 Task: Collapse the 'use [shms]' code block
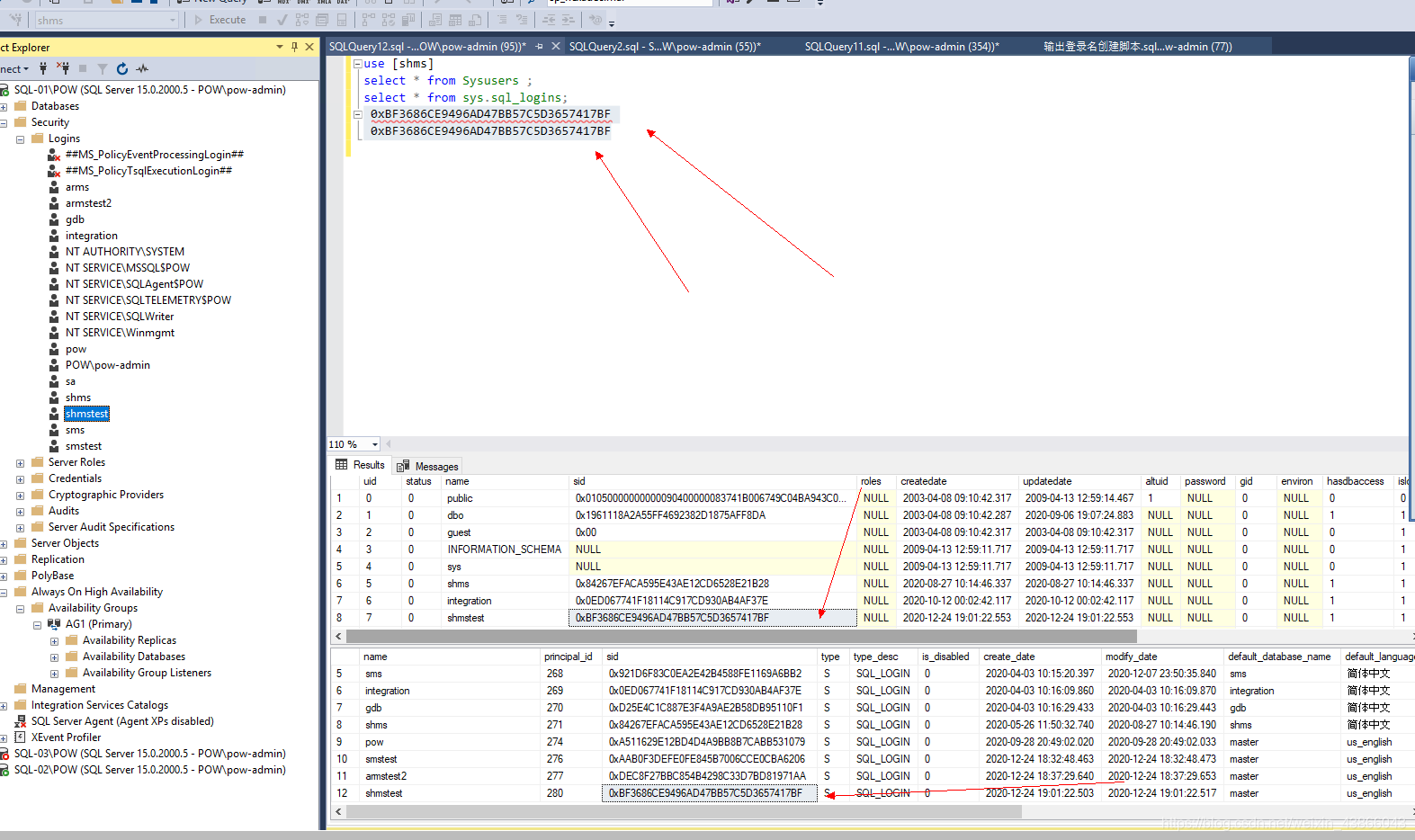[358, 64]
